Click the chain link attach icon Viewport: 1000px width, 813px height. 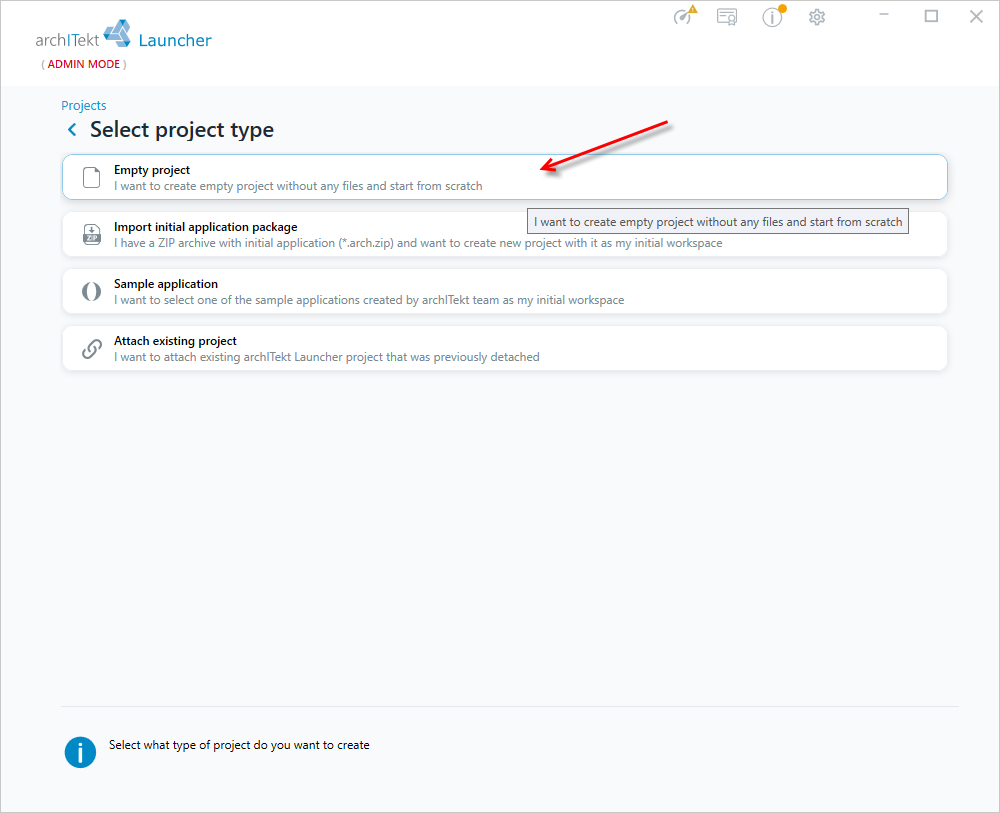(x=92, y=348)
